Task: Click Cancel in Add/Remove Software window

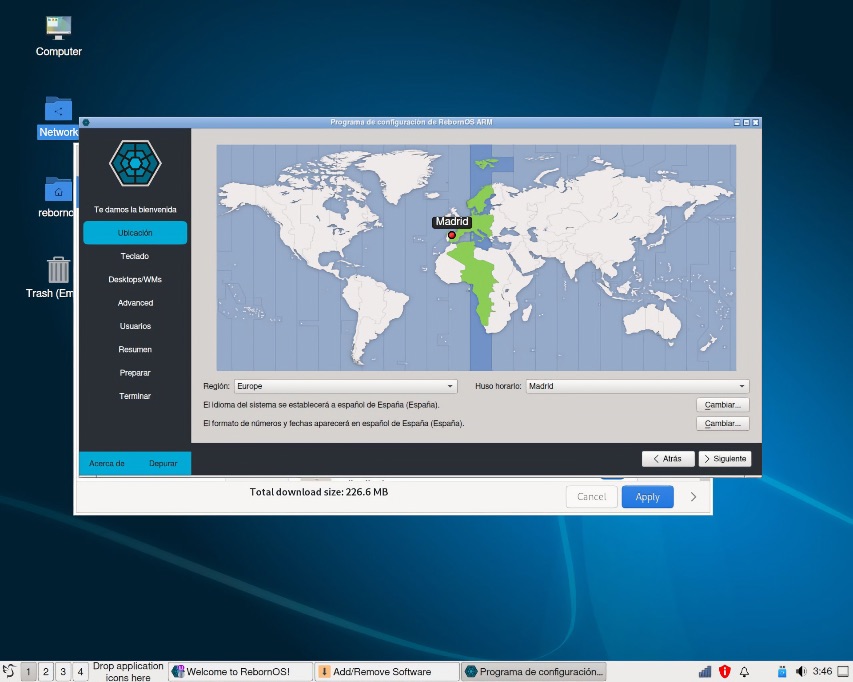Action: point(591,497)
